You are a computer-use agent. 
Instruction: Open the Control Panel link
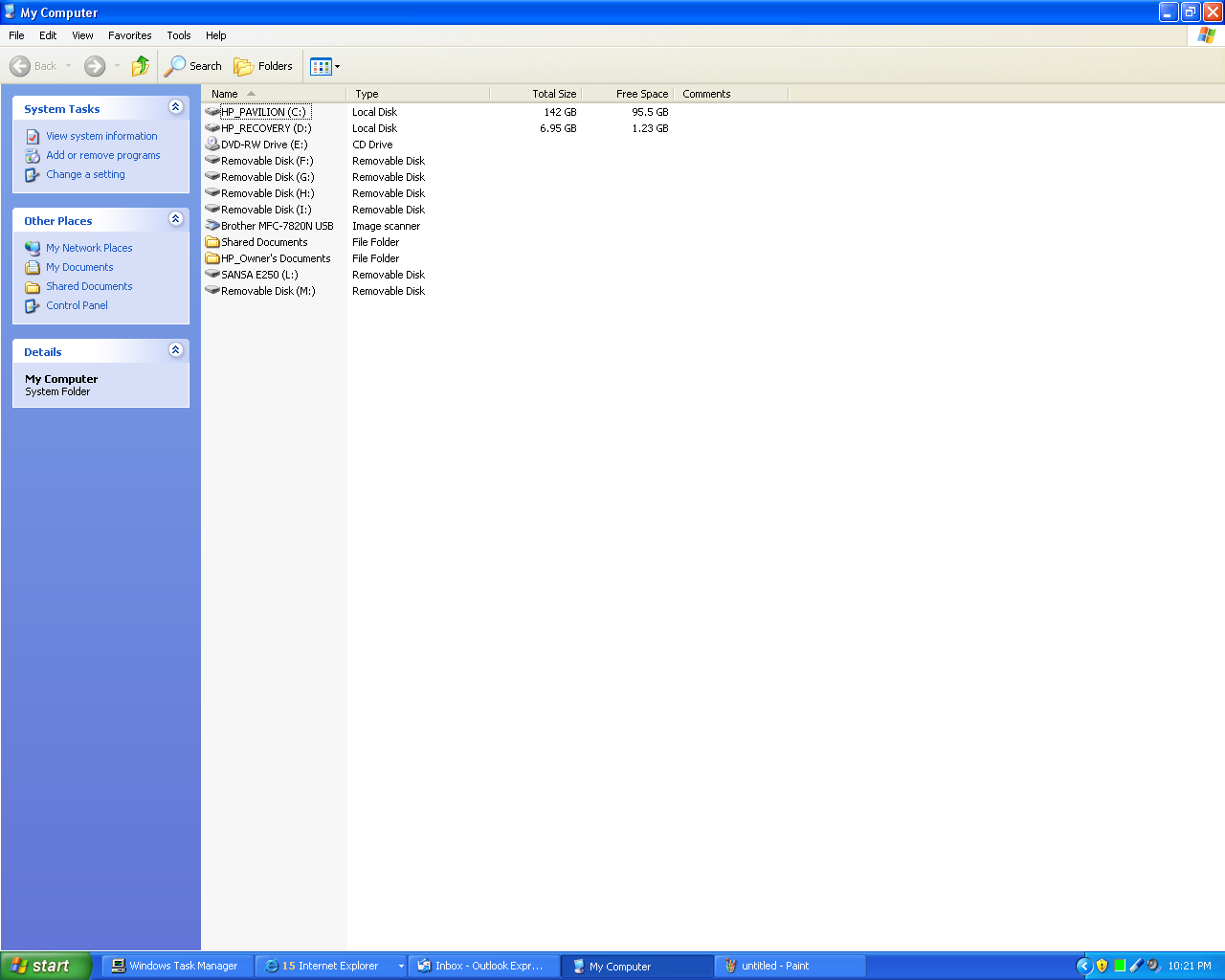pos(77,305)
